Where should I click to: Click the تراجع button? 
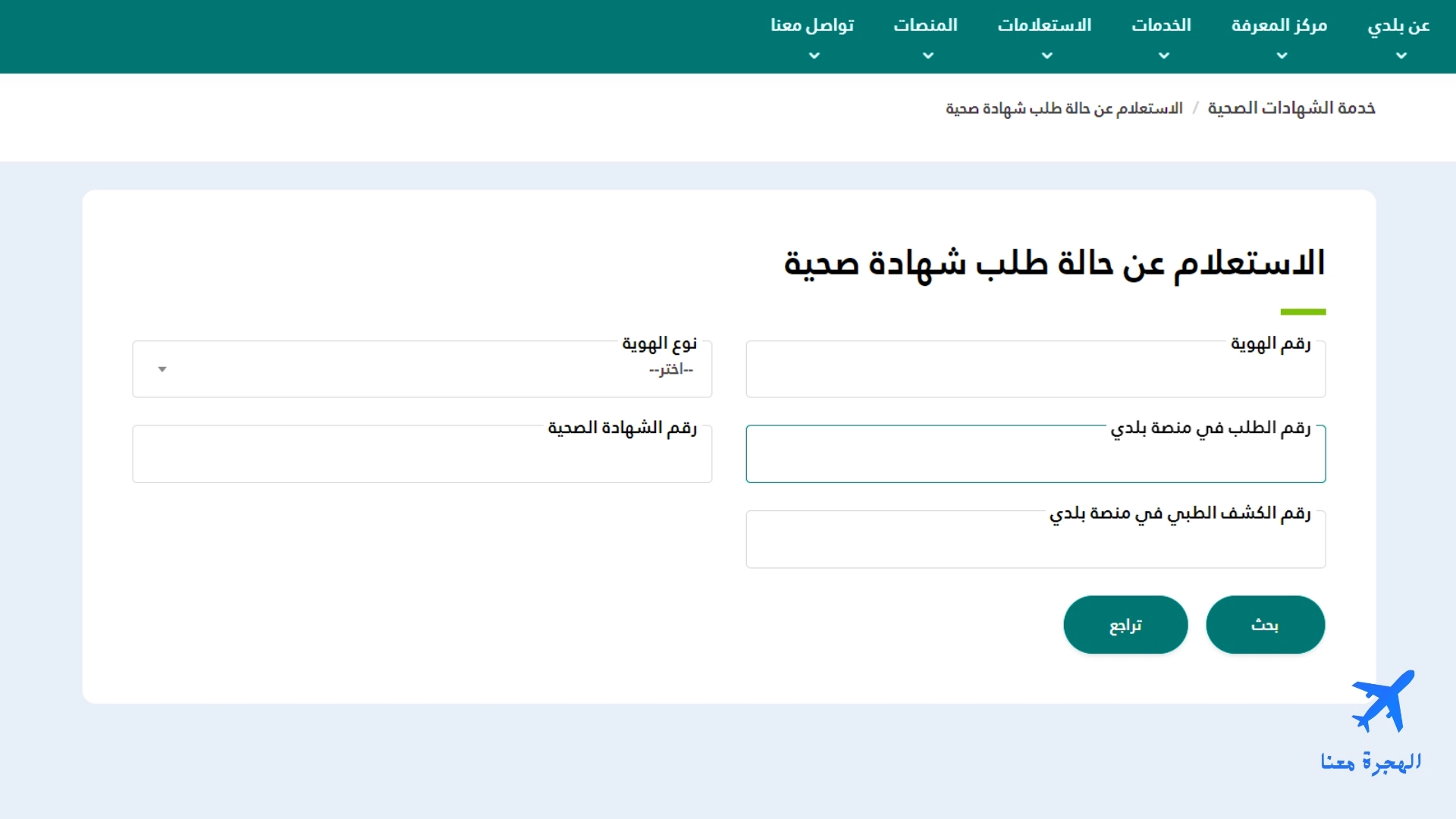point(1125,625)
